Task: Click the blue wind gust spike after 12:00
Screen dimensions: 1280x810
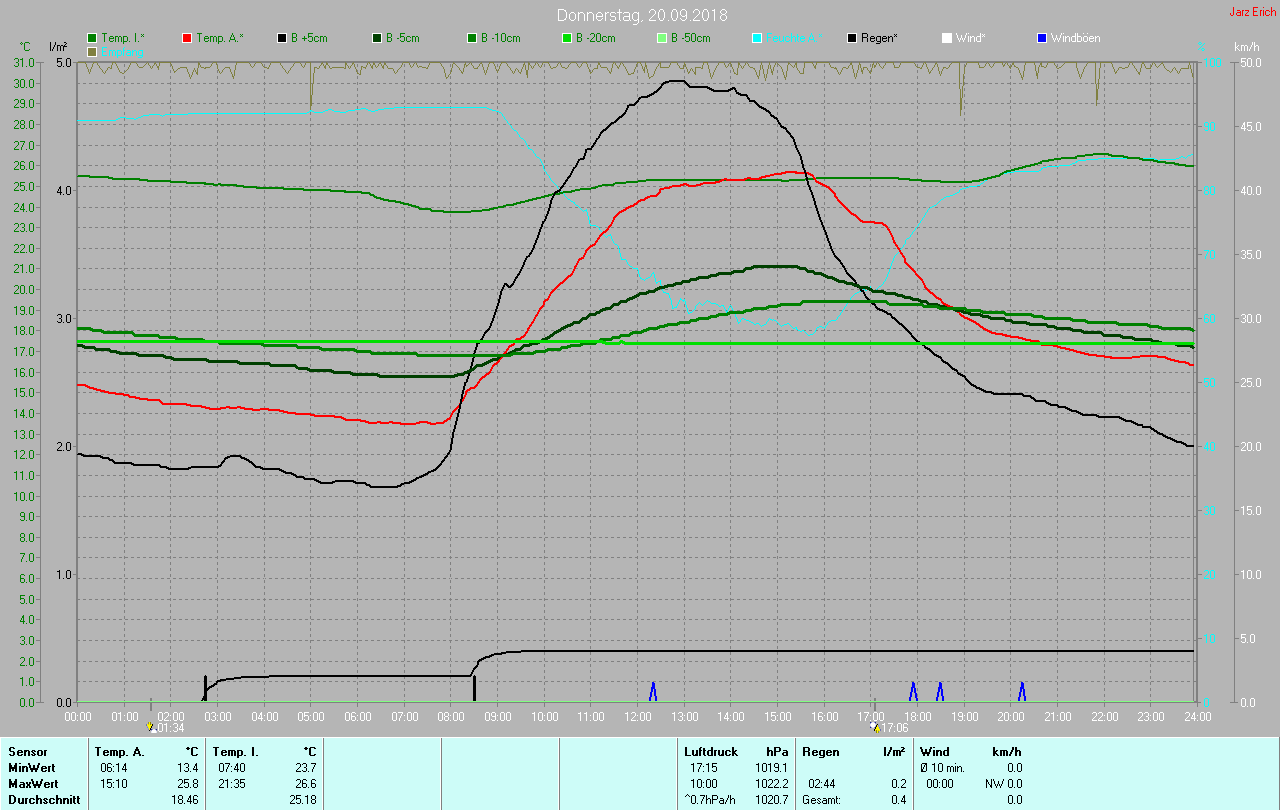Action: coord(653,691)
